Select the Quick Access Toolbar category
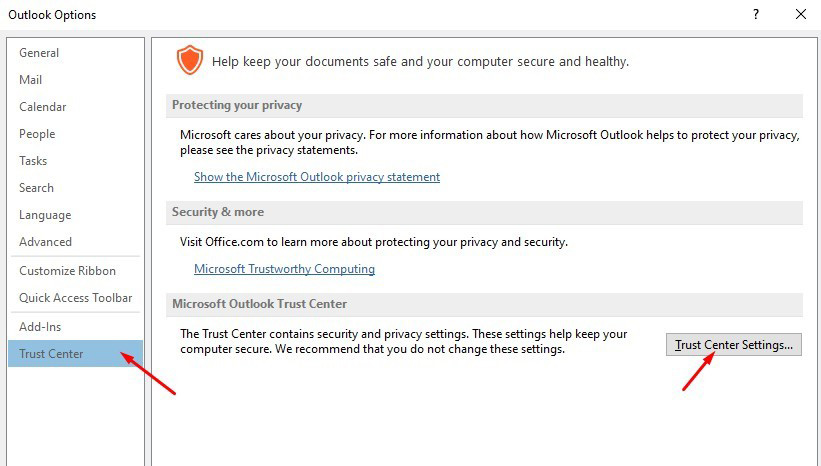 [76, 298]
